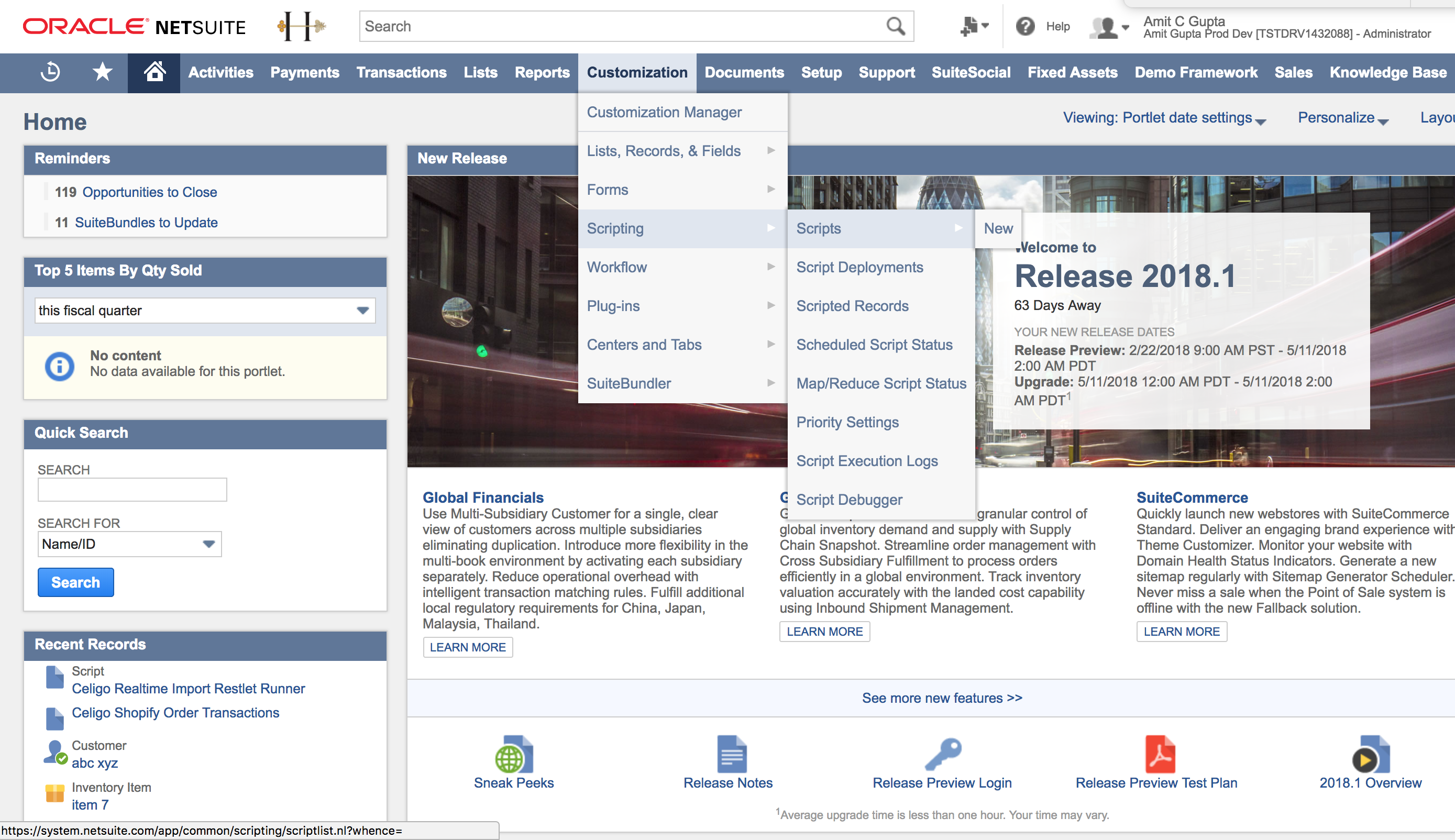Choose New under Scripts
The image size is (1455, 840).
coord(998,228)
